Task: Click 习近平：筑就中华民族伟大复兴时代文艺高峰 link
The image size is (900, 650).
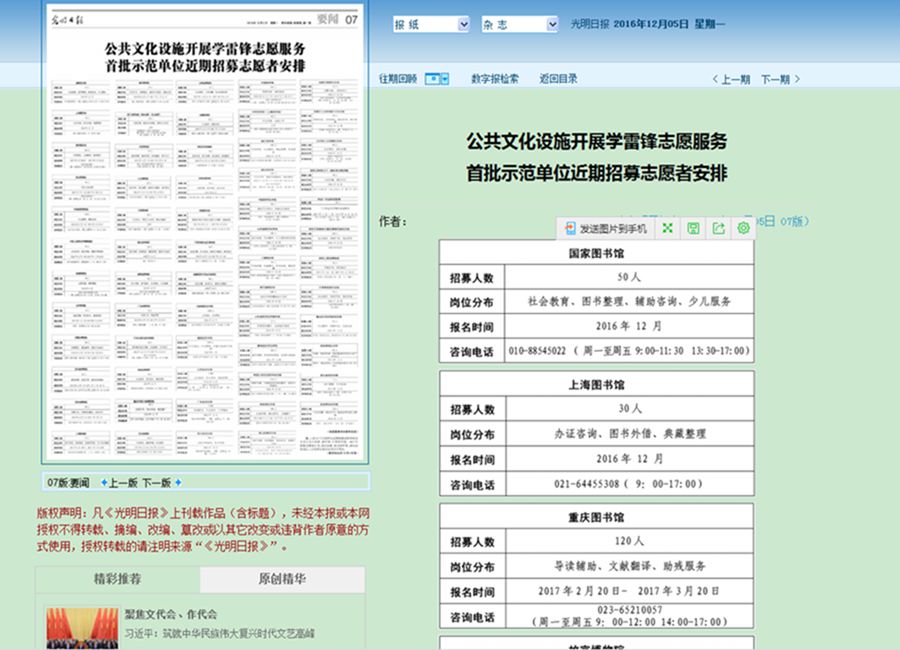Action: 220,634
